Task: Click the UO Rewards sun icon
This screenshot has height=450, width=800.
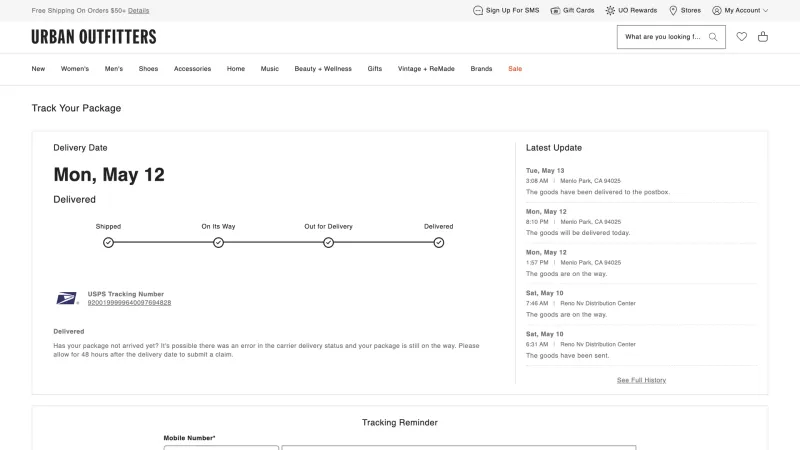Action: 610,10
